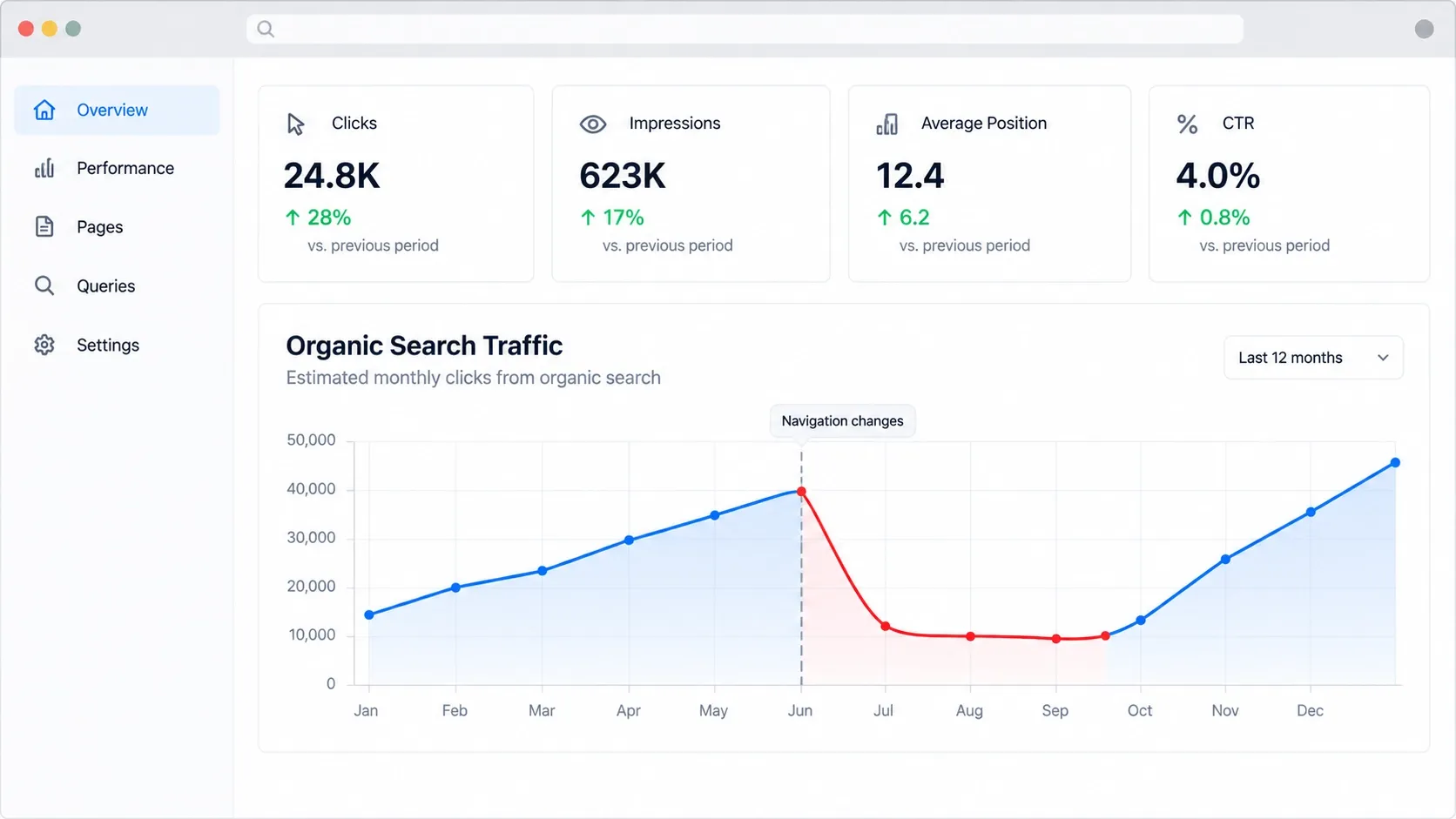This screenshot has width=1456, height=819.
Task: Go to Performance in the sidebar
Action: [x=117, y=168]
